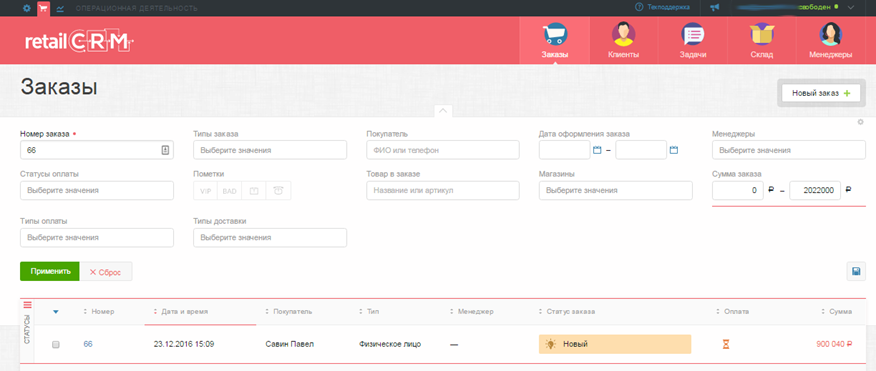Open the filter settings small gear

(860, 122)
